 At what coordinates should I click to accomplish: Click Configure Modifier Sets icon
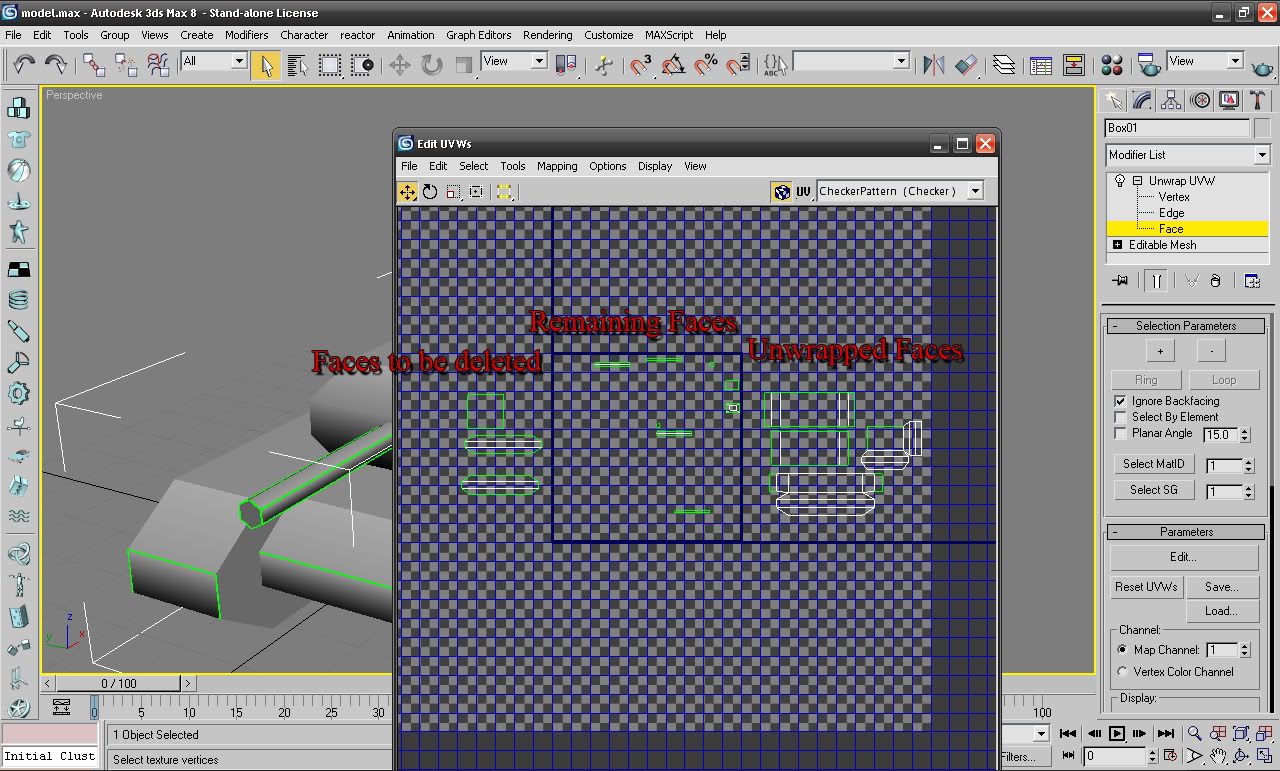1252,281
